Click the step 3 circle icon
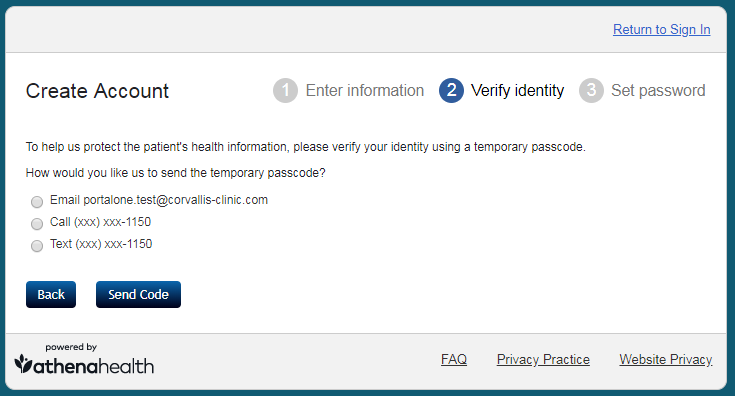 pyautogui.click(x=592, y=90)
